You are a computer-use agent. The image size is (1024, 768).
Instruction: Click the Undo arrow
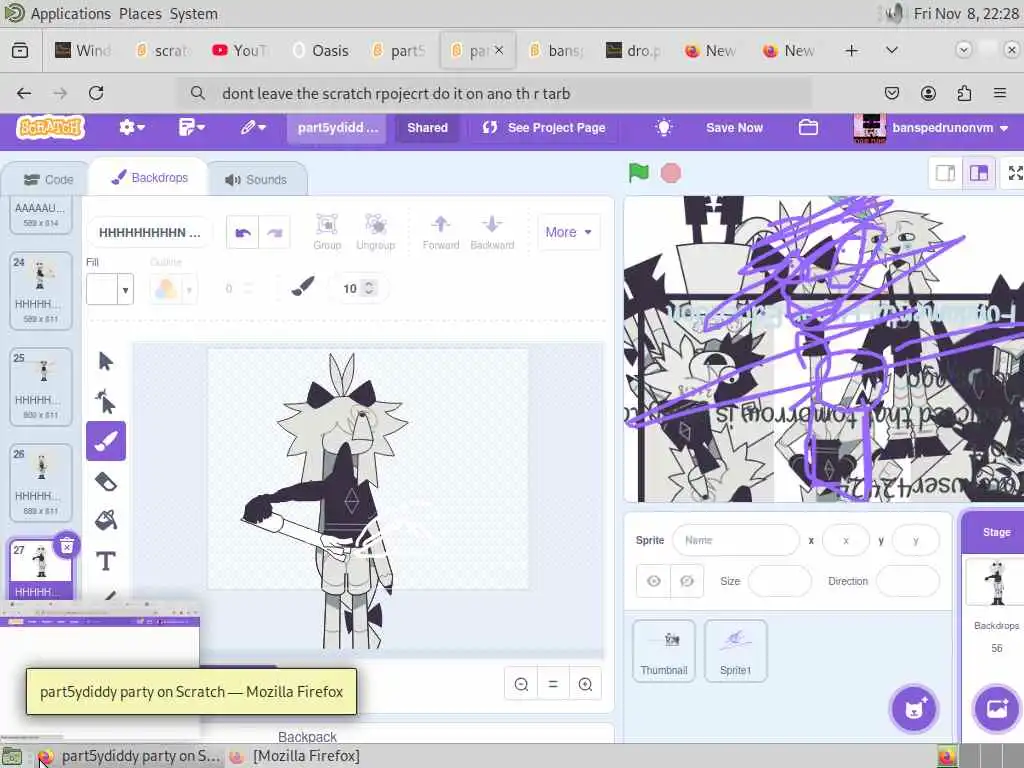pos(242,232)
